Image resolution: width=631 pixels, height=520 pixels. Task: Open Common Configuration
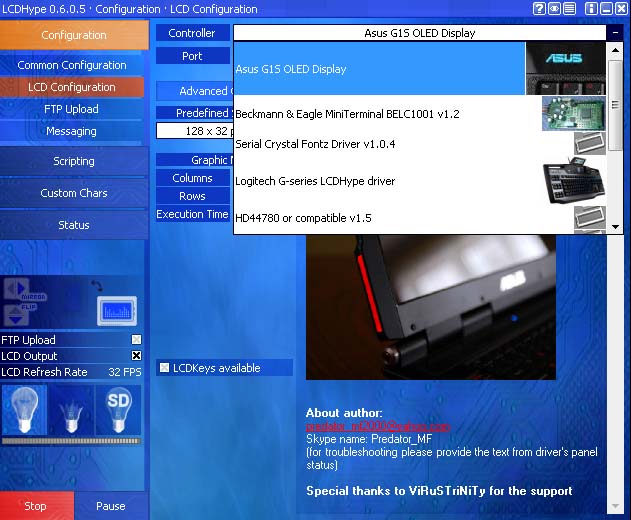point(72,65)
